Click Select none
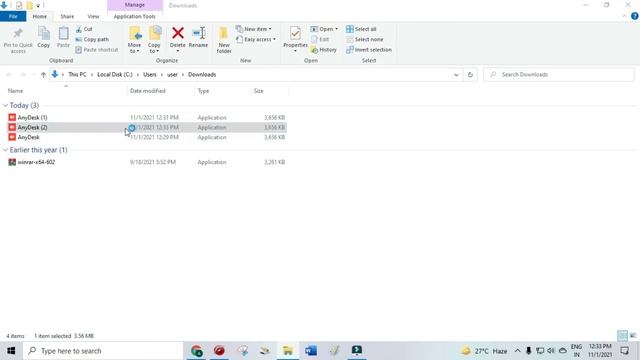Viewport: 640px width, 360px height. 364,39
